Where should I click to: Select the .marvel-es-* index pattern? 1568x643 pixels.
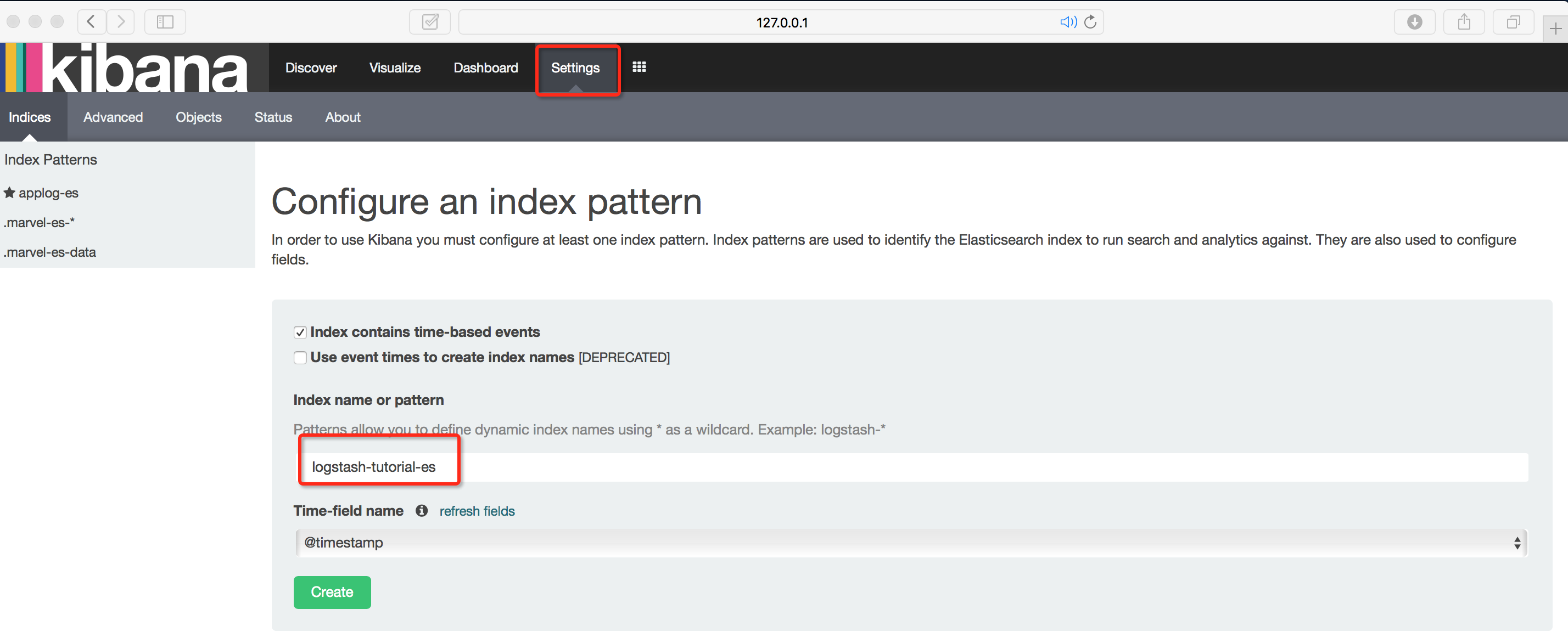[x=39, y=223]
